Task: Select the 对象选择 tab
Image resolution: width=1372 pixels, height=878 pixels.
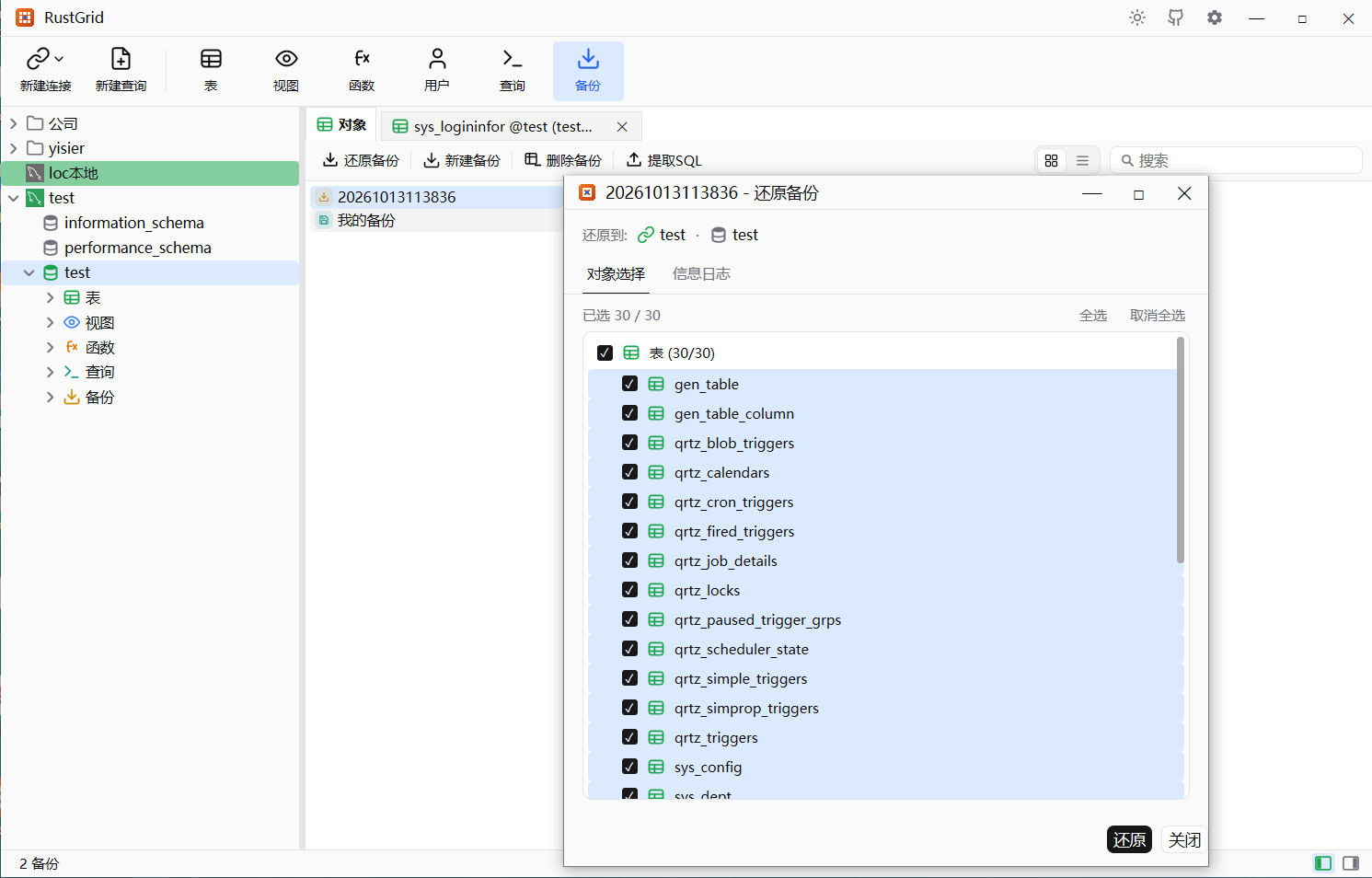Action: click(x=616, y=273)
